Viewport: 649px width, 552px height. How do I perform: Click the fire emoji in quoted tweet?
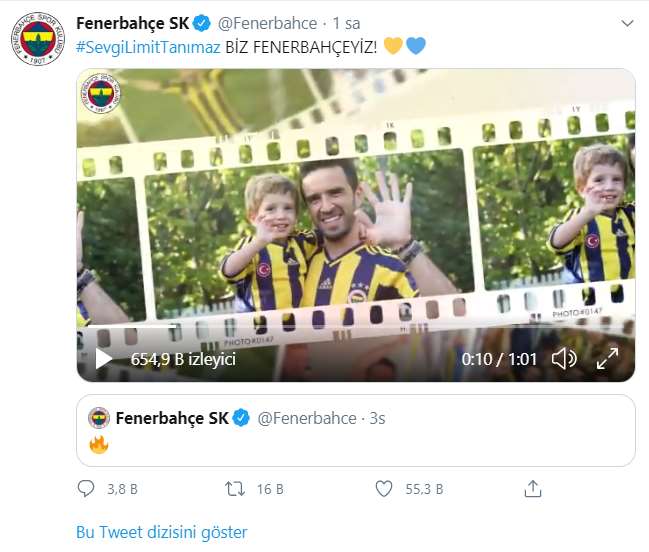(x=99, y=445)
